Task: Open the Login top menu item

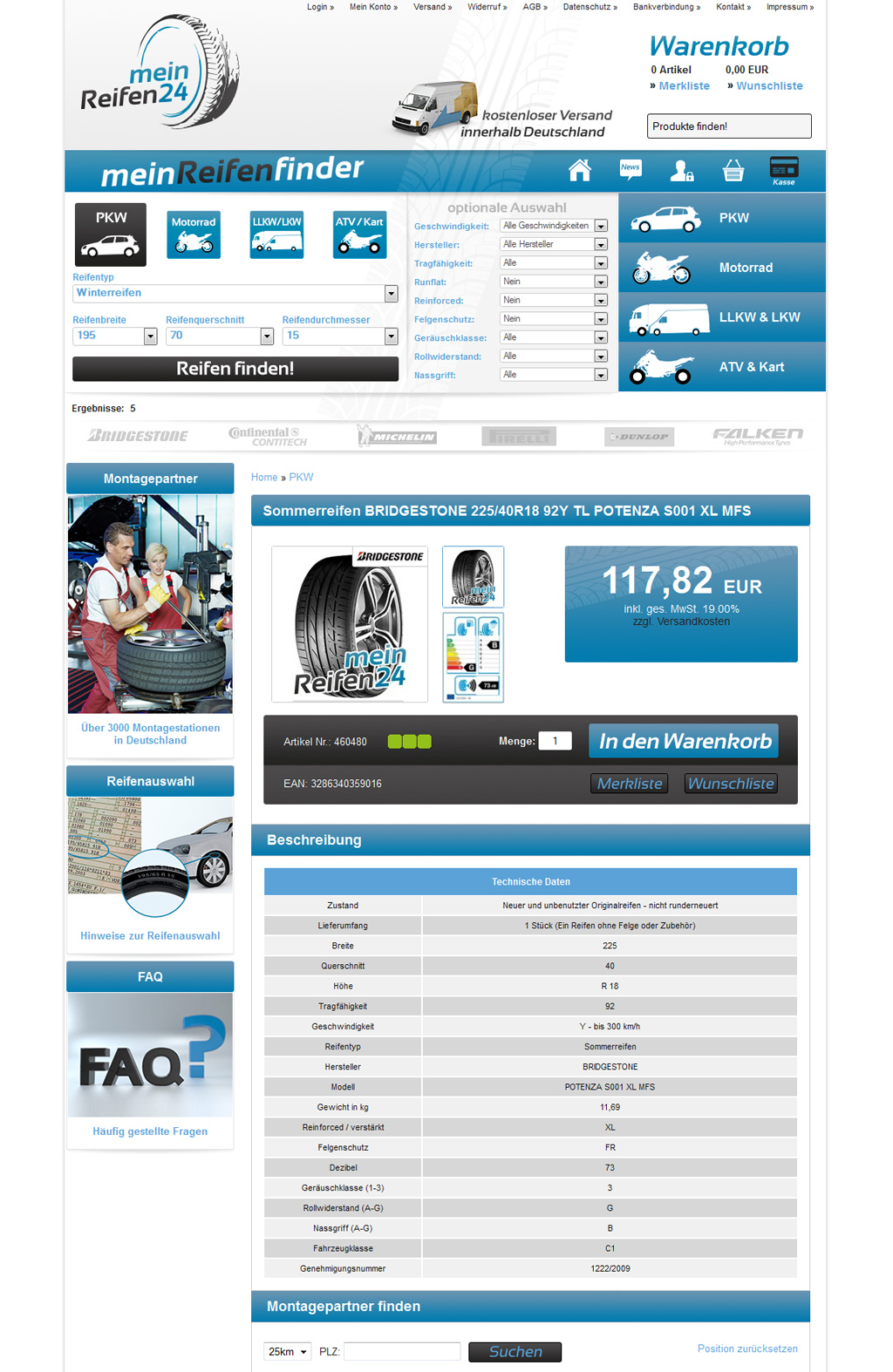Action: [x=320, y=7]
